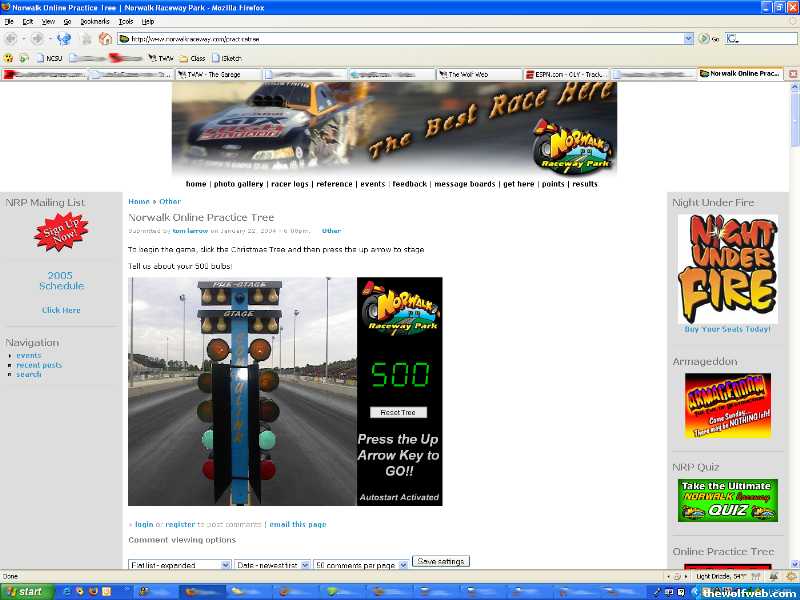Follow the photo gallery navigation link
The width and height of the screenshot is (800, 600).
click(238, 184)
